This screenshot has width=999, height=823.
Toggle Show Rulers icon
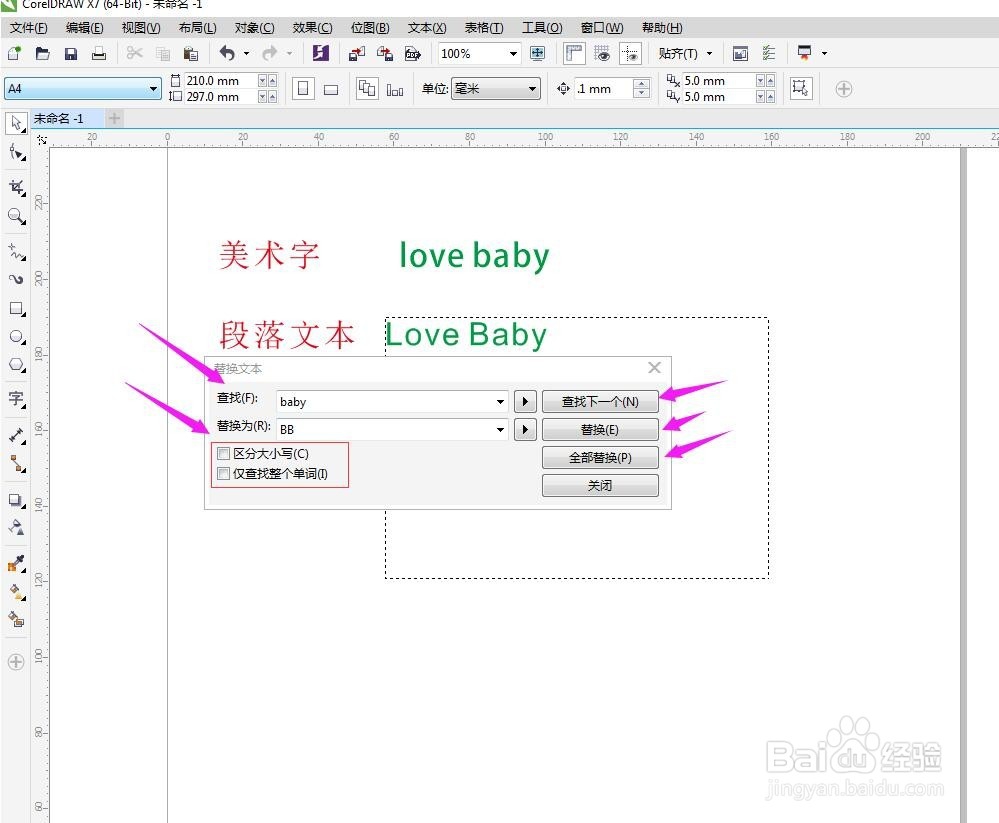coord(574,54)
